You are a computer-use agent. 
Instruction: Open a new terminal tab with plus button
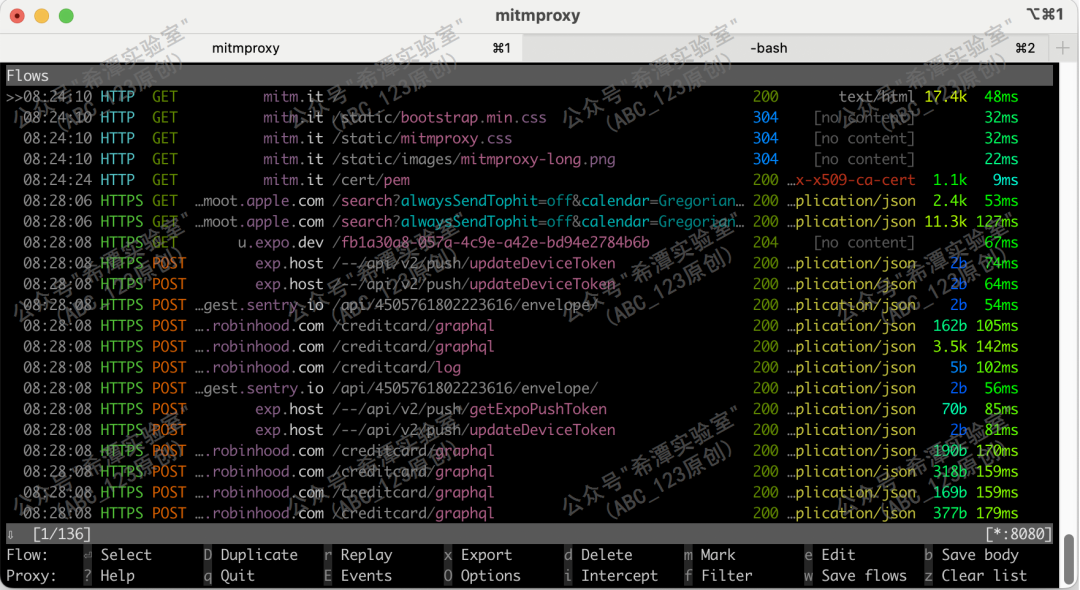[x=1063, y=48]
